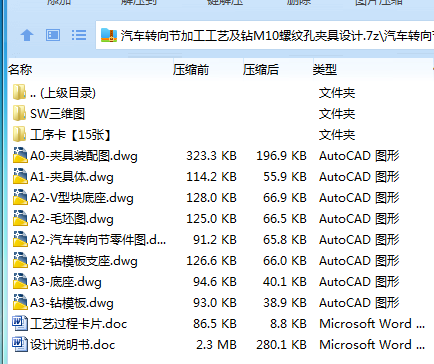Click the 38.9 KB compressed size
Viewport: 434px width, 364px height.
(x=285, y=303)
